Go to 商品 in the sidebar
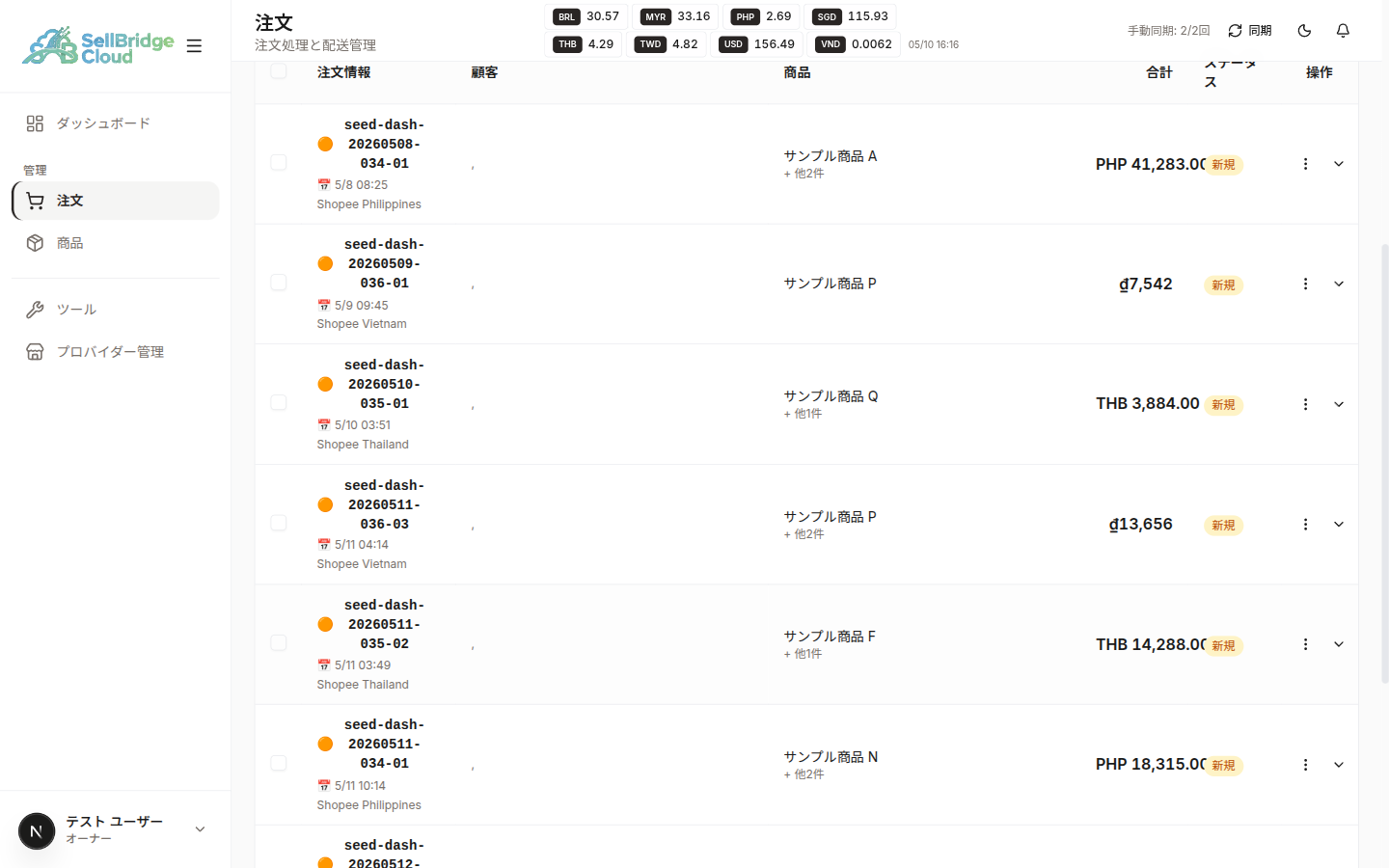Viewport: 1389px width, 868px height. 116,243
